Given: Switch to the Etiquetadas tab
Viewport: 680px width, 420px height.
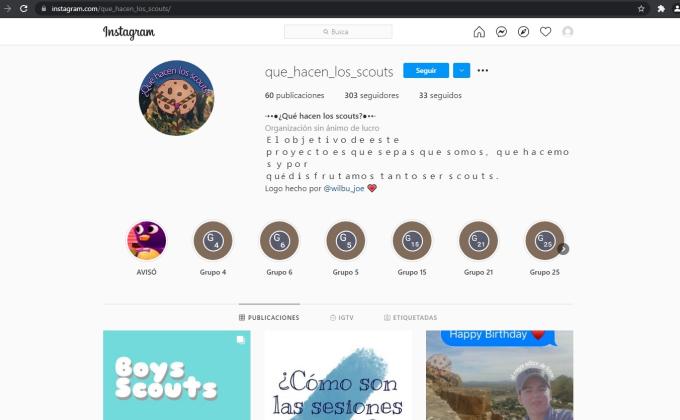Looking at the screenshot, I should [x=410, y=317].
